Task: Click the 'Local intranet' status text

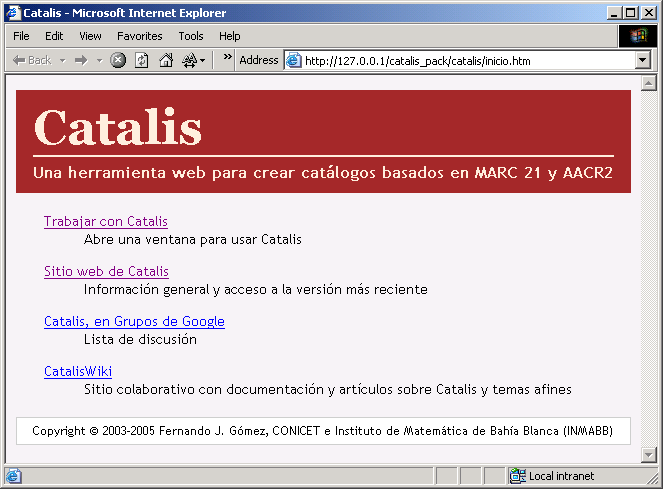Action: [561, 476]
